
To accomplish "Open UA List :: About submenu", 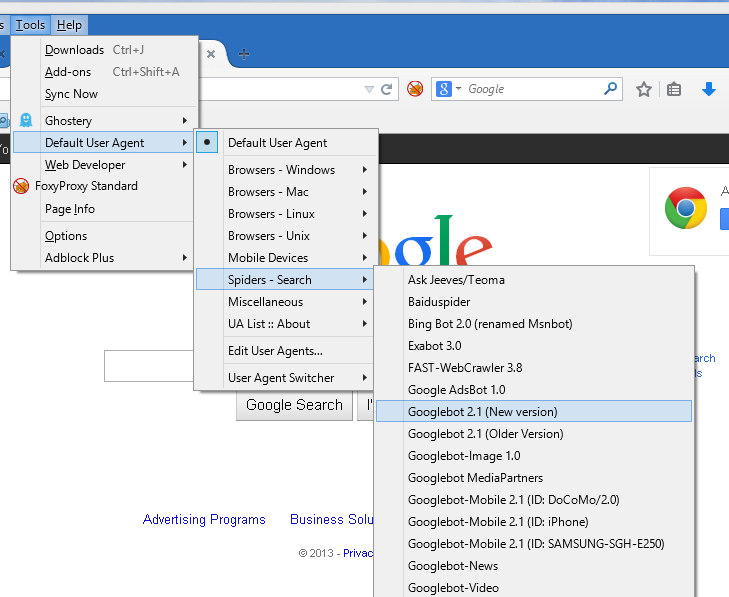I will click(285, 324).
